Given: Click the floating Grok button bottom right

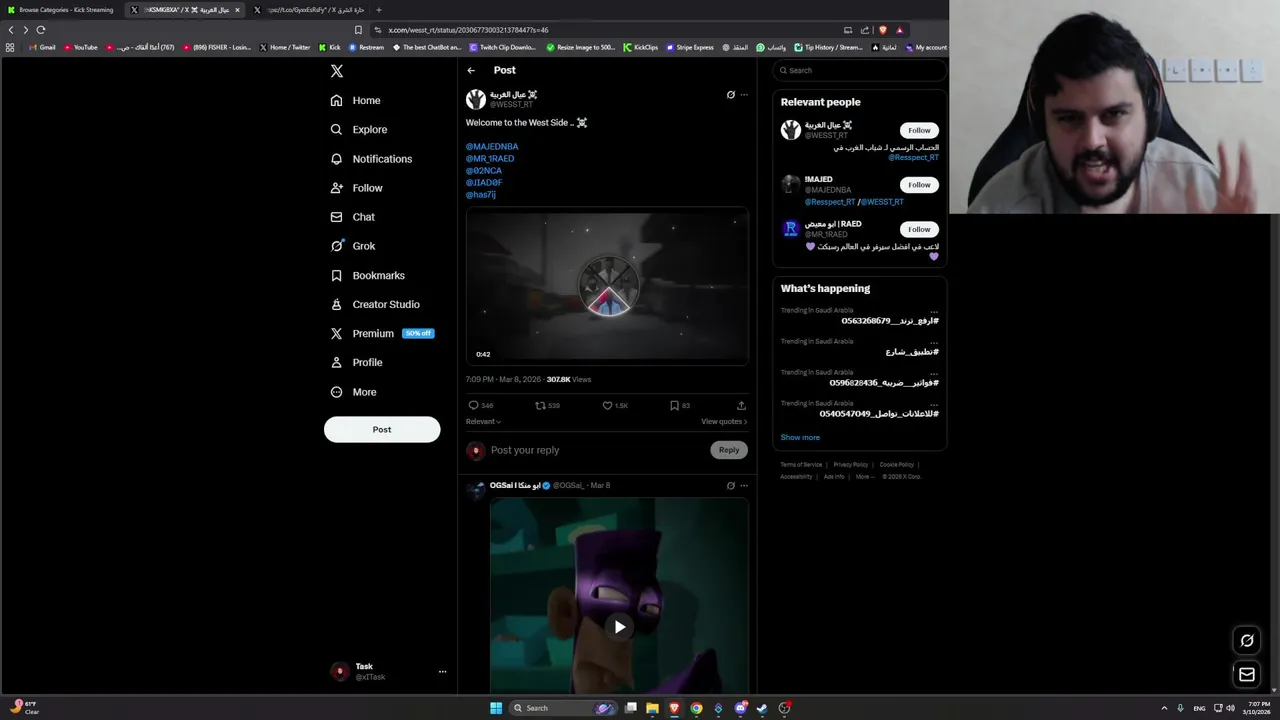Looking at the screenshot, I should (1247, 641).
